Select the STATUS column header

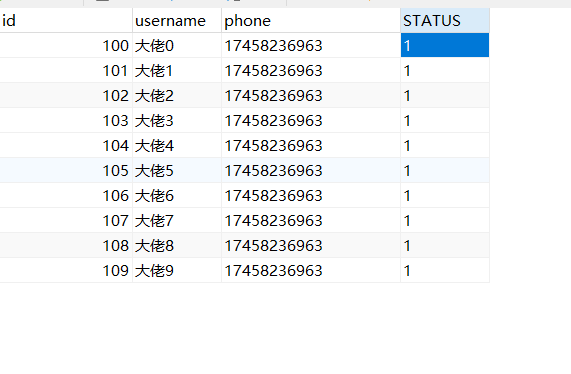pyautogui.click(x=445, y=20)
